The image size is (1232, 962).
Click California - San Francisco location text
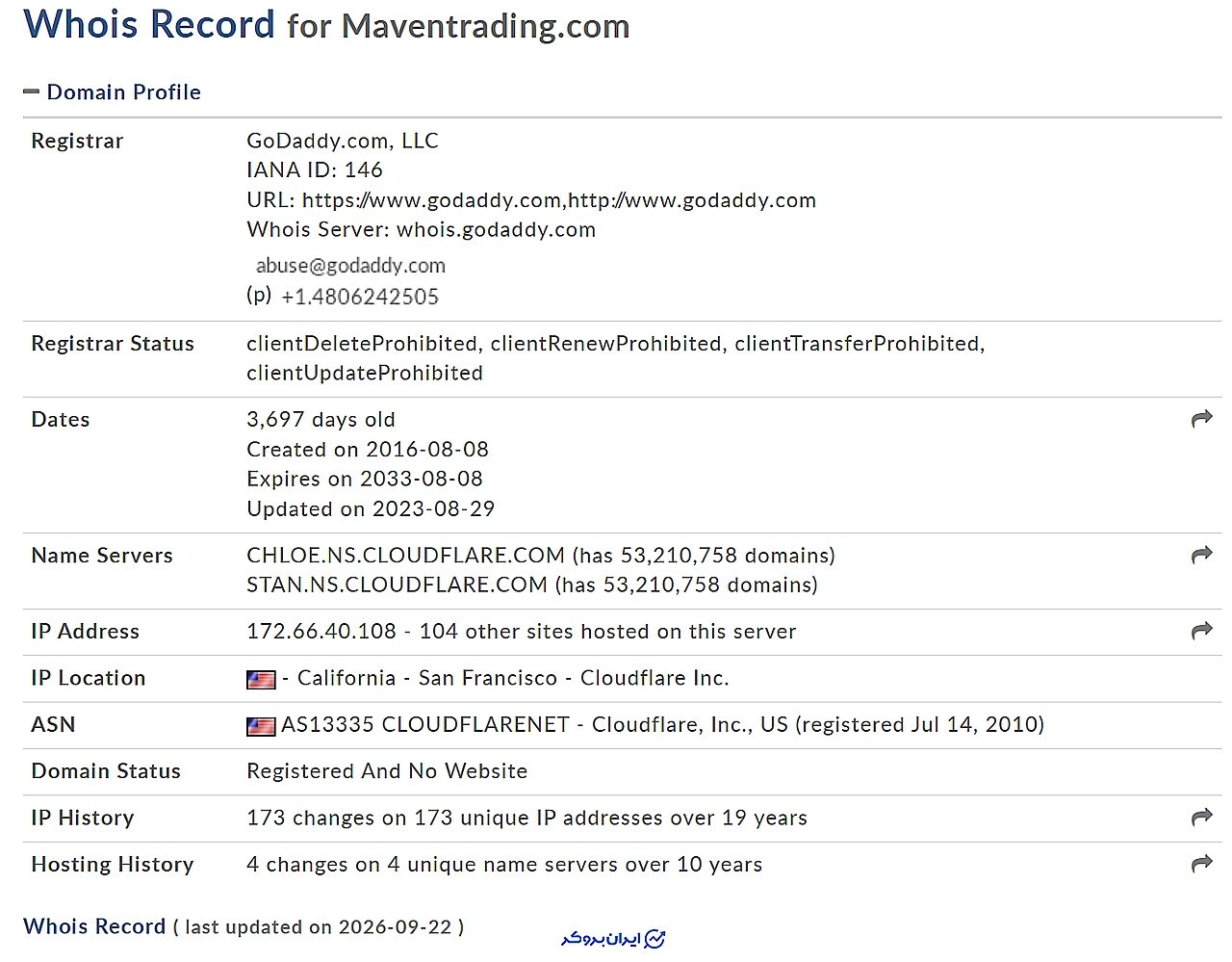tap(427, 678)
